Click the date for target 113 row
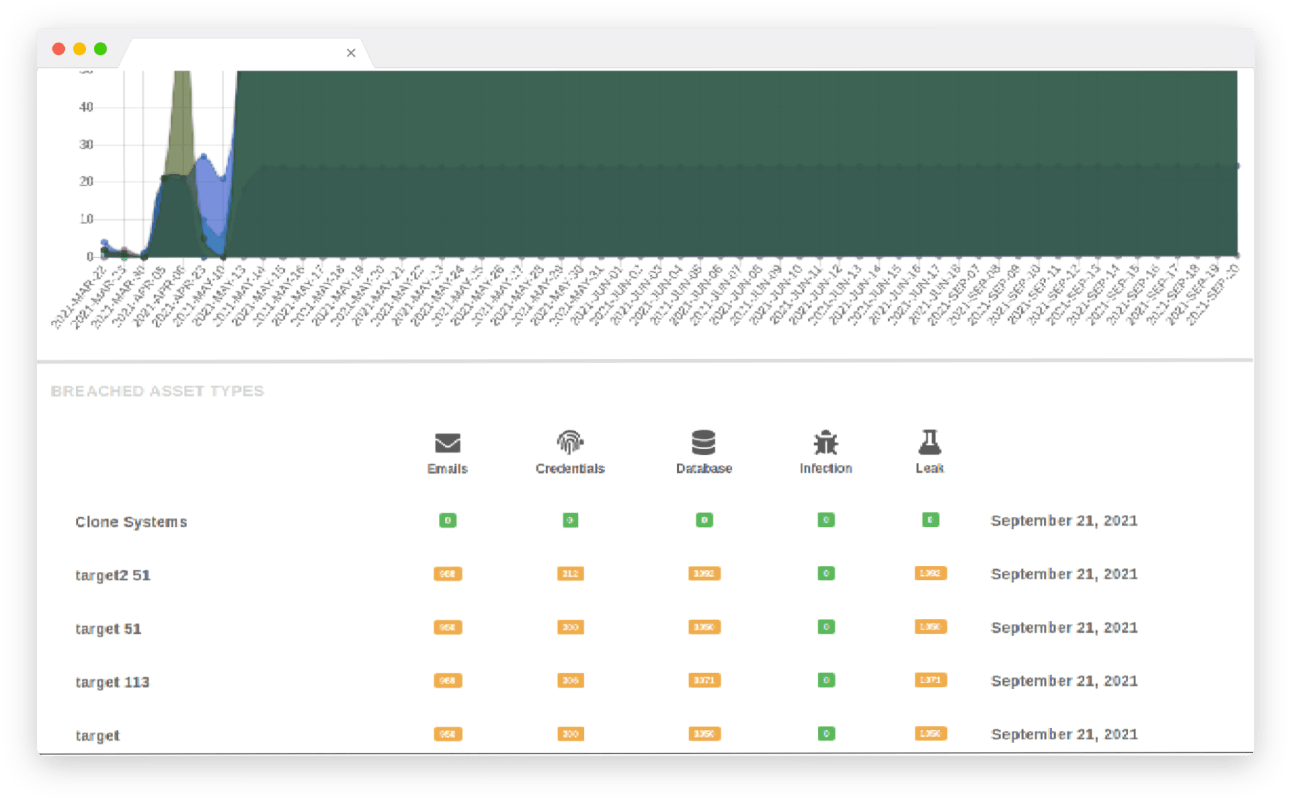The width and height of the screenshot is (1290, 808). click(1064, 681)
